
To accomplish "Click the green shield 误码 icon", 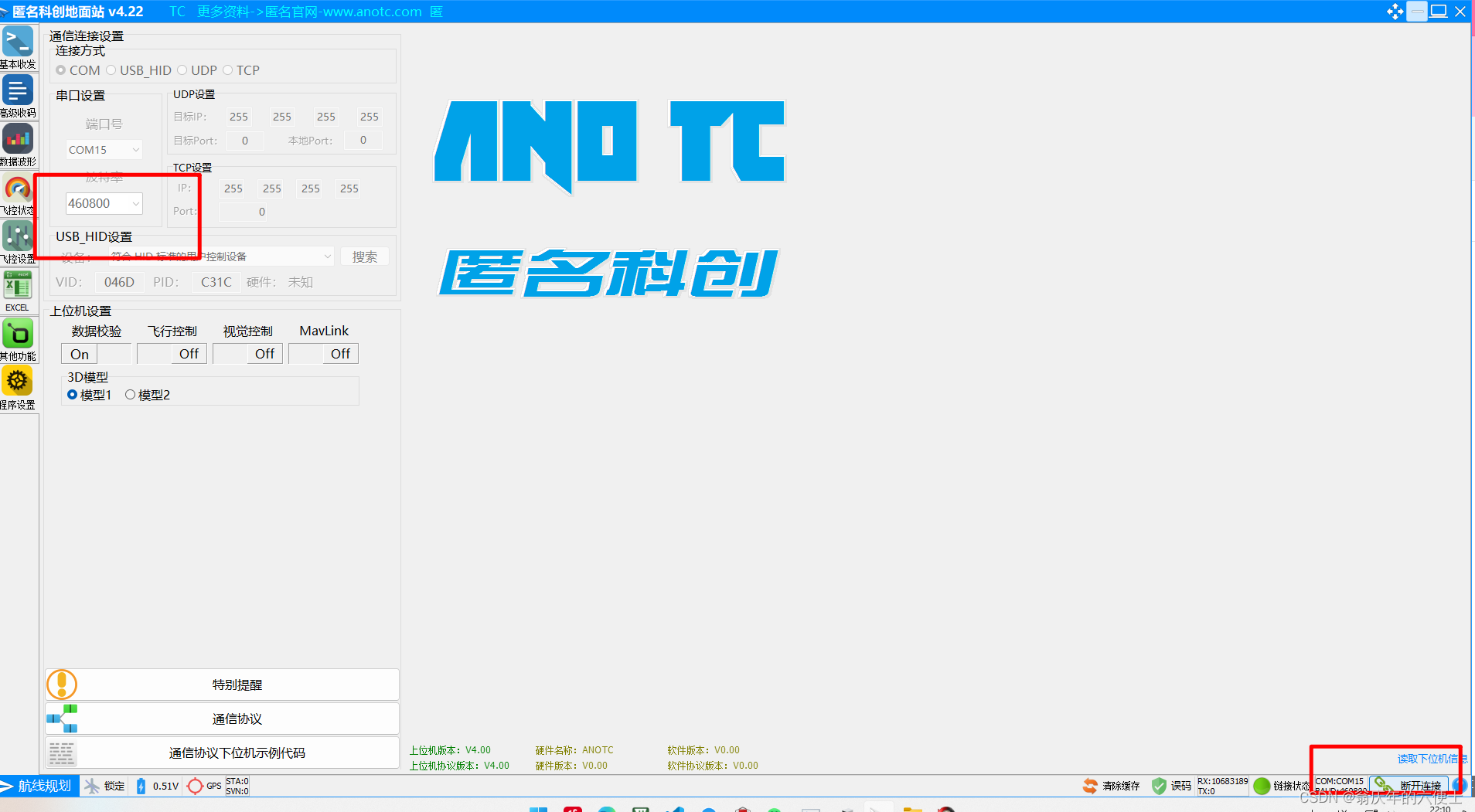I will tap(1159, 786).
